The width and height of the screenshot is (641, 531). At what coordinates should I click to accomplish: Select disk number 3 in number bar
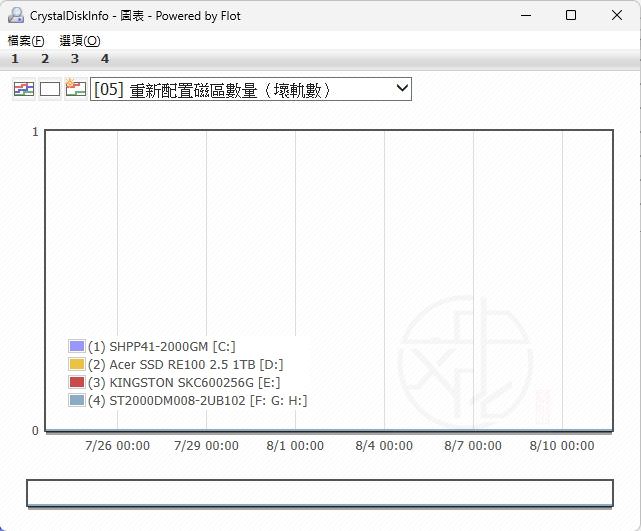point(75,59)
